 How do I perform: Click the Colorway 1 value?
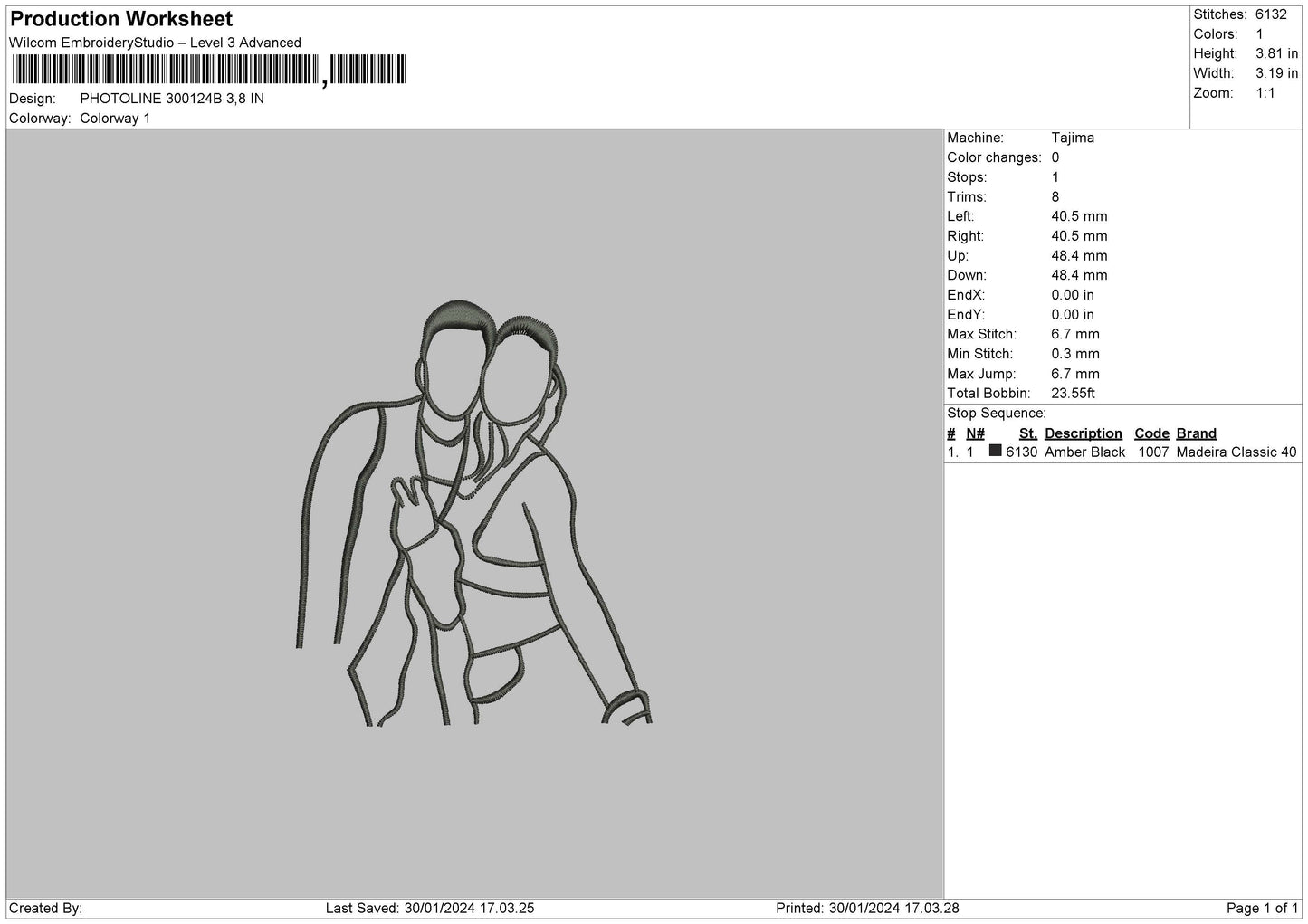tap(115, 119)
